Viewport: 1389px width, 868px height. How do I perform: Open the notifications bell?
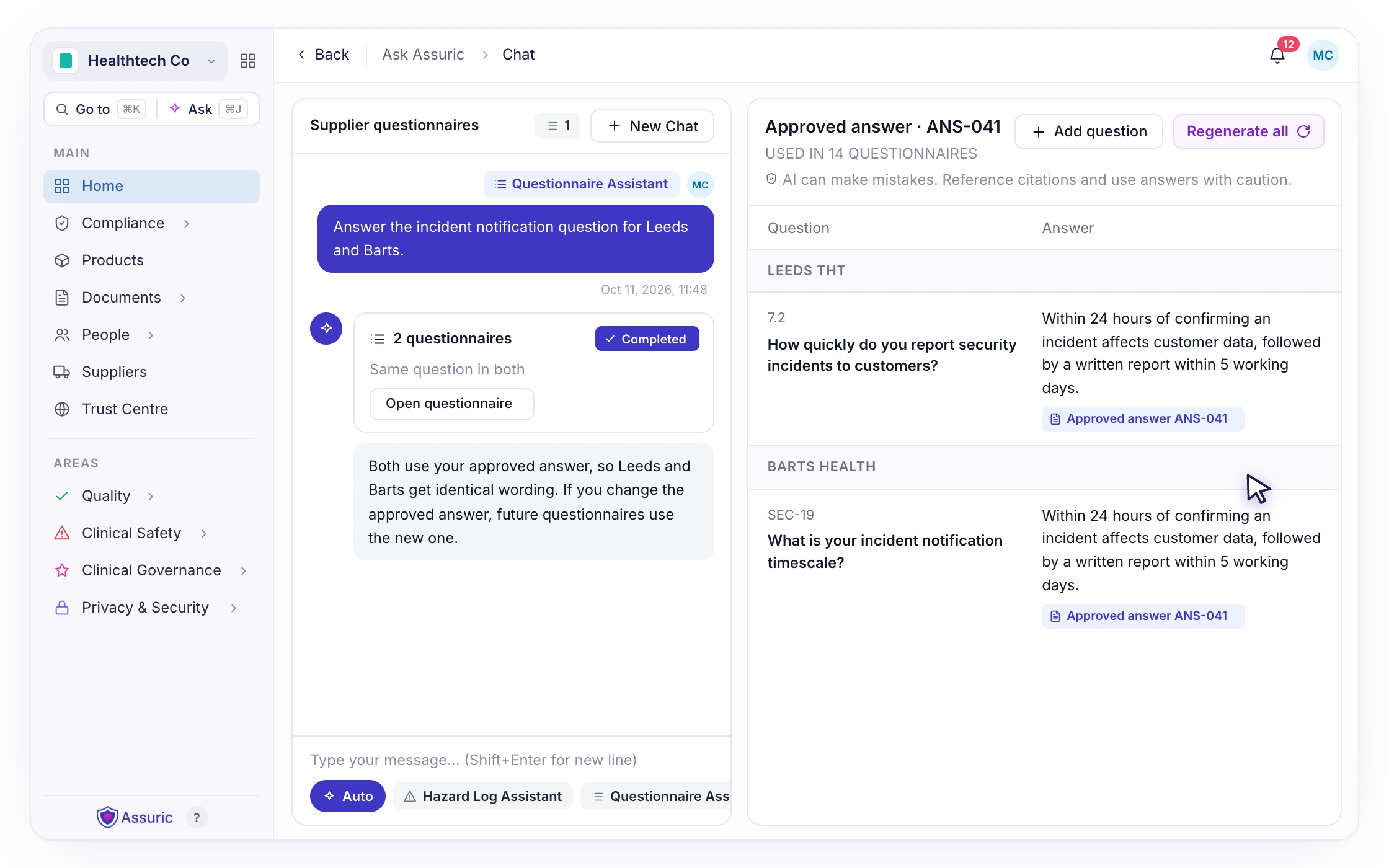pos(1277,55)
